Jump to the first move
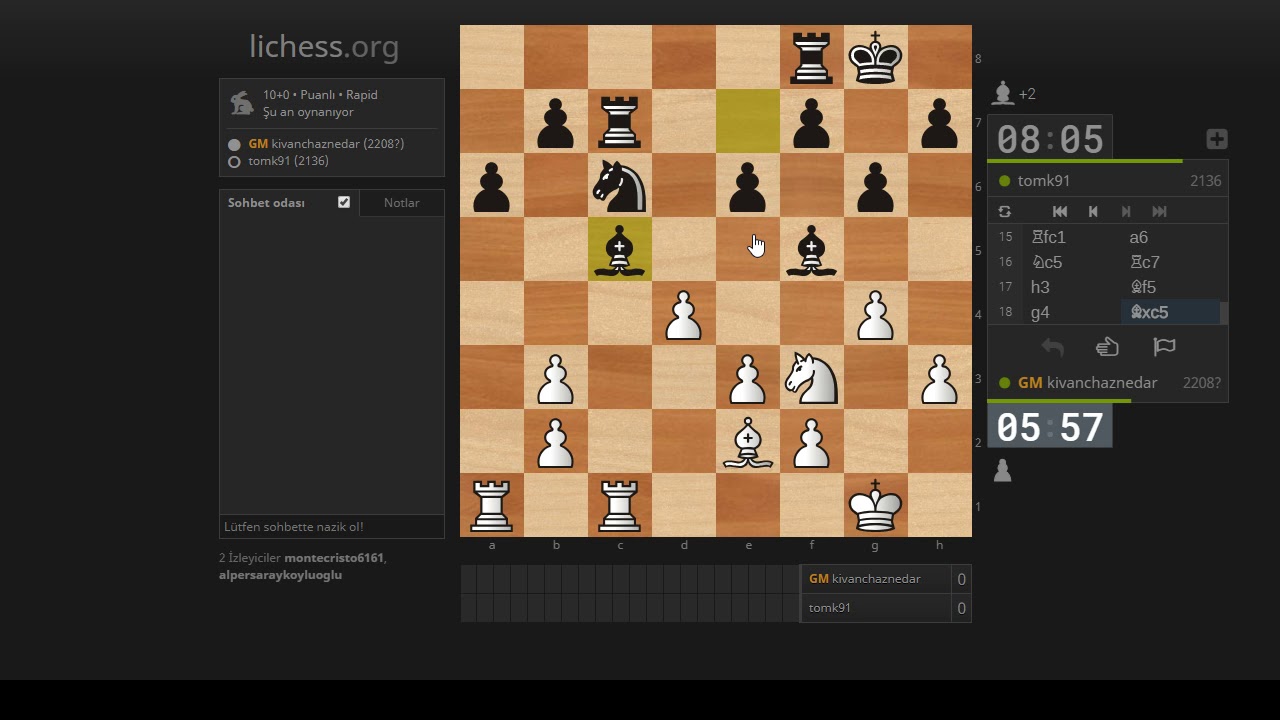This screenshot has width=1280, height=720. 1060,212
